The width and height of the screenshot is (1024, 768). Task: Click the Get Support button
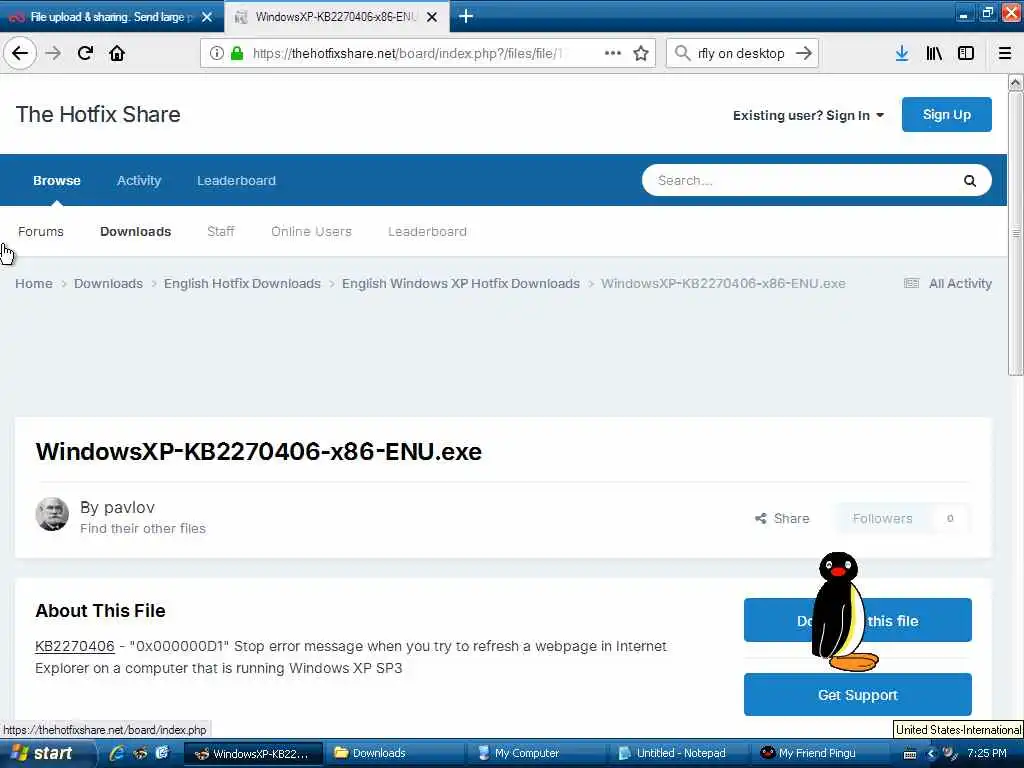pyautogui.click(x=857, y=695)
